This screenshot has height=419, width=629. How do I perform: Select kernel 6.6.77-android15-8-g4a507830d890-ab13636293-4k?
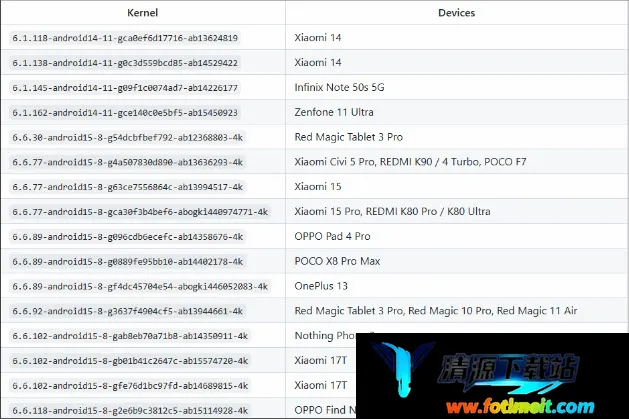pos(128,162)
